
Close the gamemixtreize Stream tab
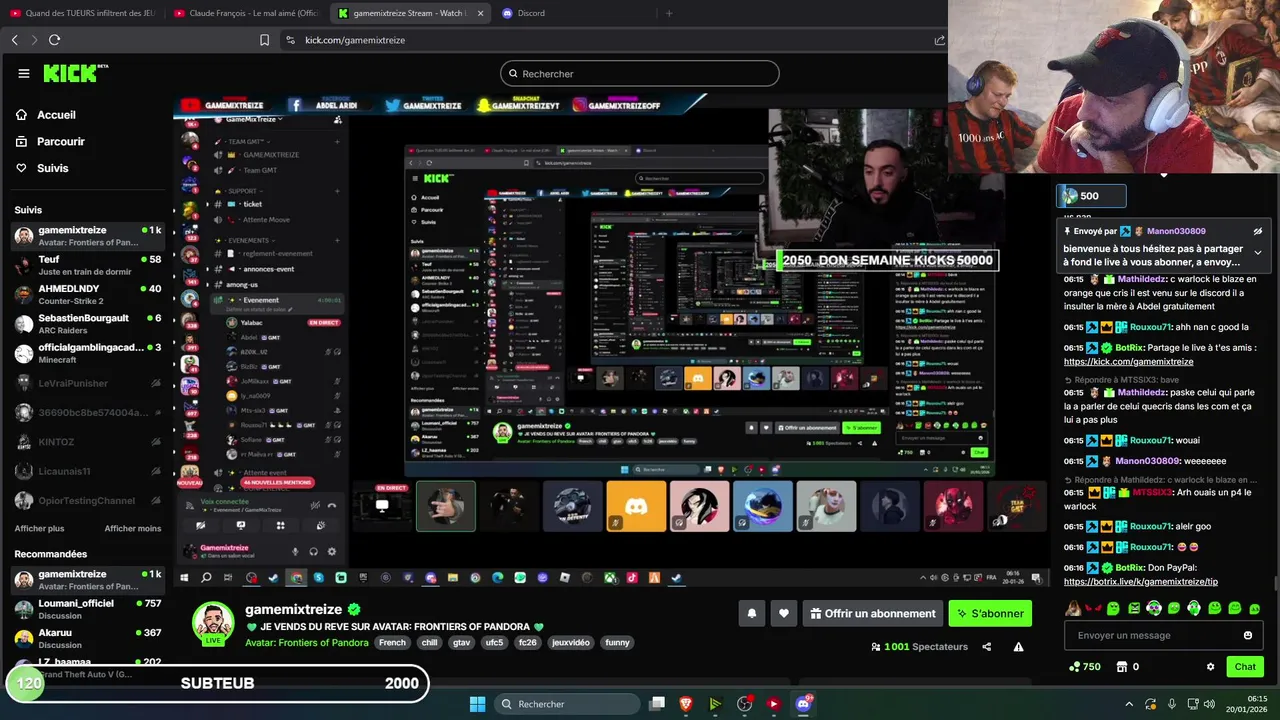[x=480, y=13]
